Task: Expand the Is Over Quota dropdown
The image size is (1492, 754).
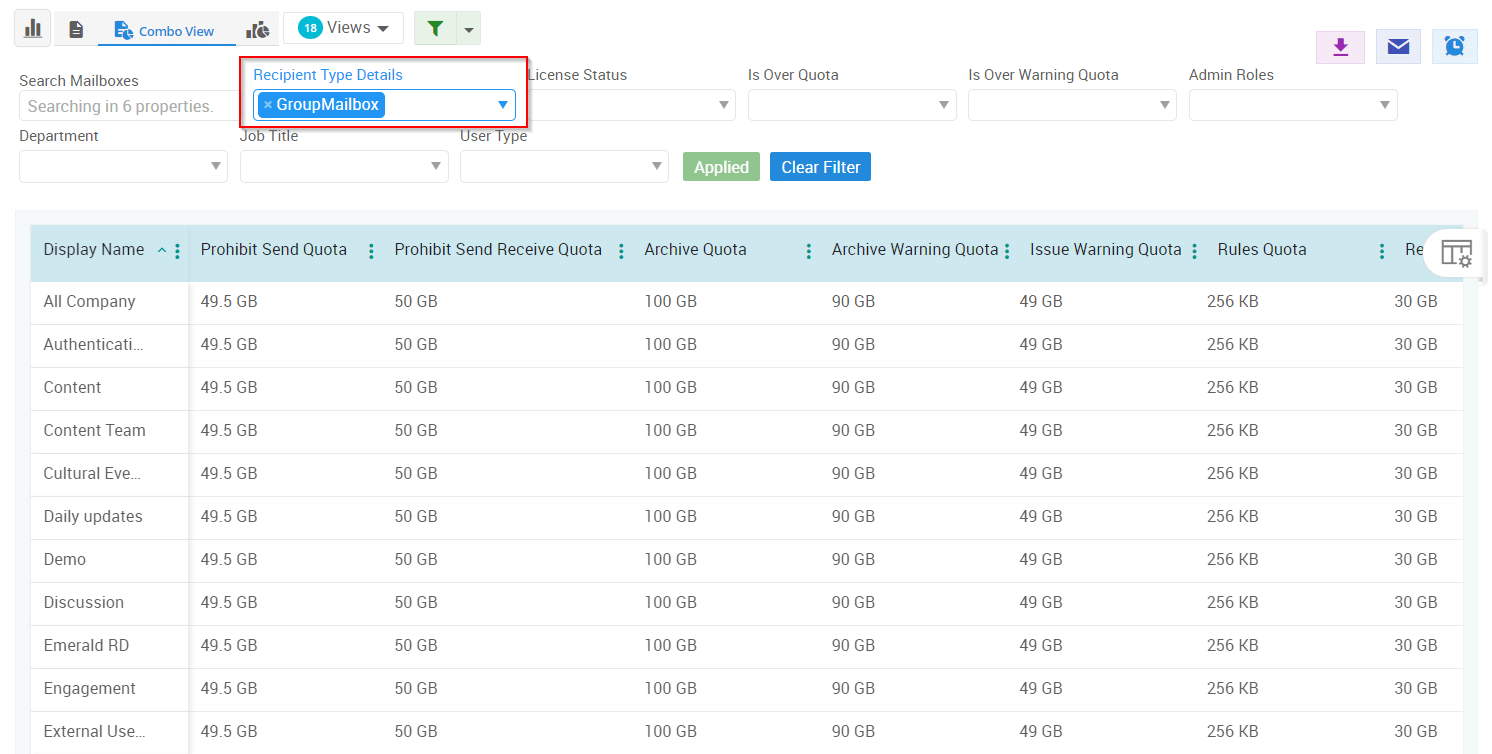Action: 851,105
